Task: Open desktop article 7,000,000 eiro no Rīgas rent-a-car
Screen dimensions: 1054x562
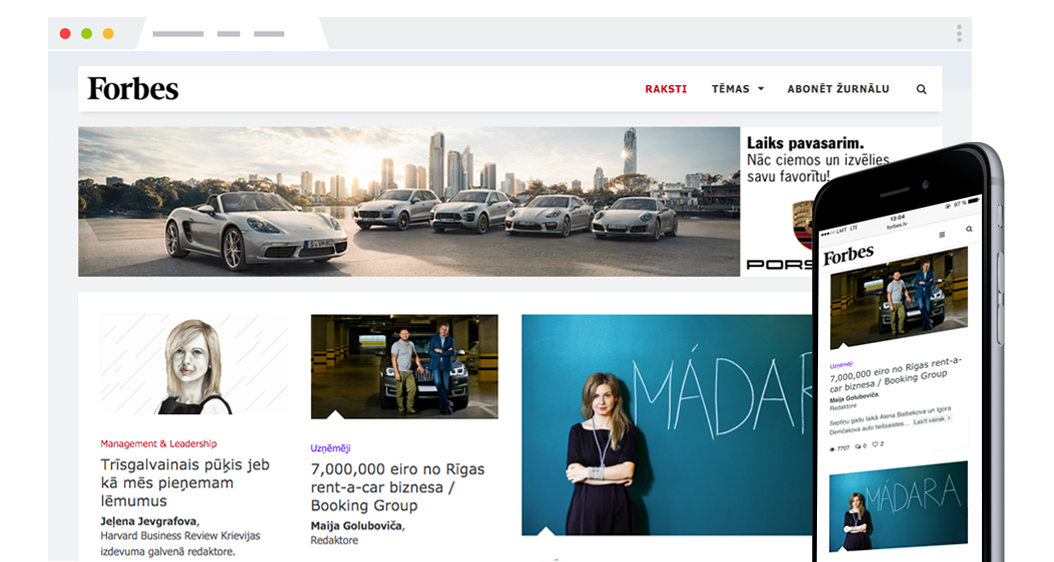Action: tap(397, 487)
